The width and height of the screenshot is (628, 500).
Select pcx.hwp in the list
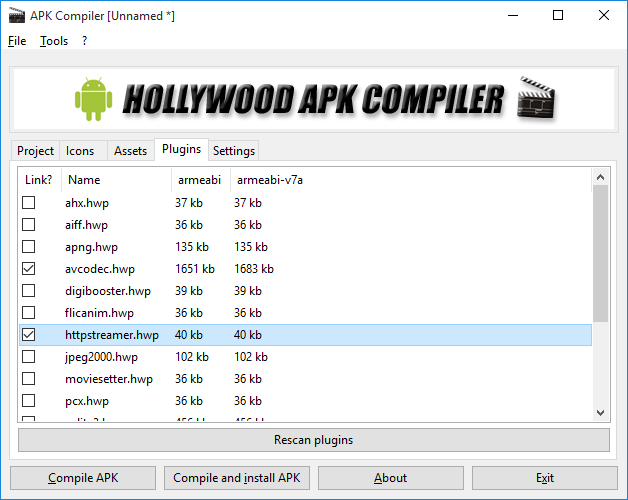pos(87,401)
